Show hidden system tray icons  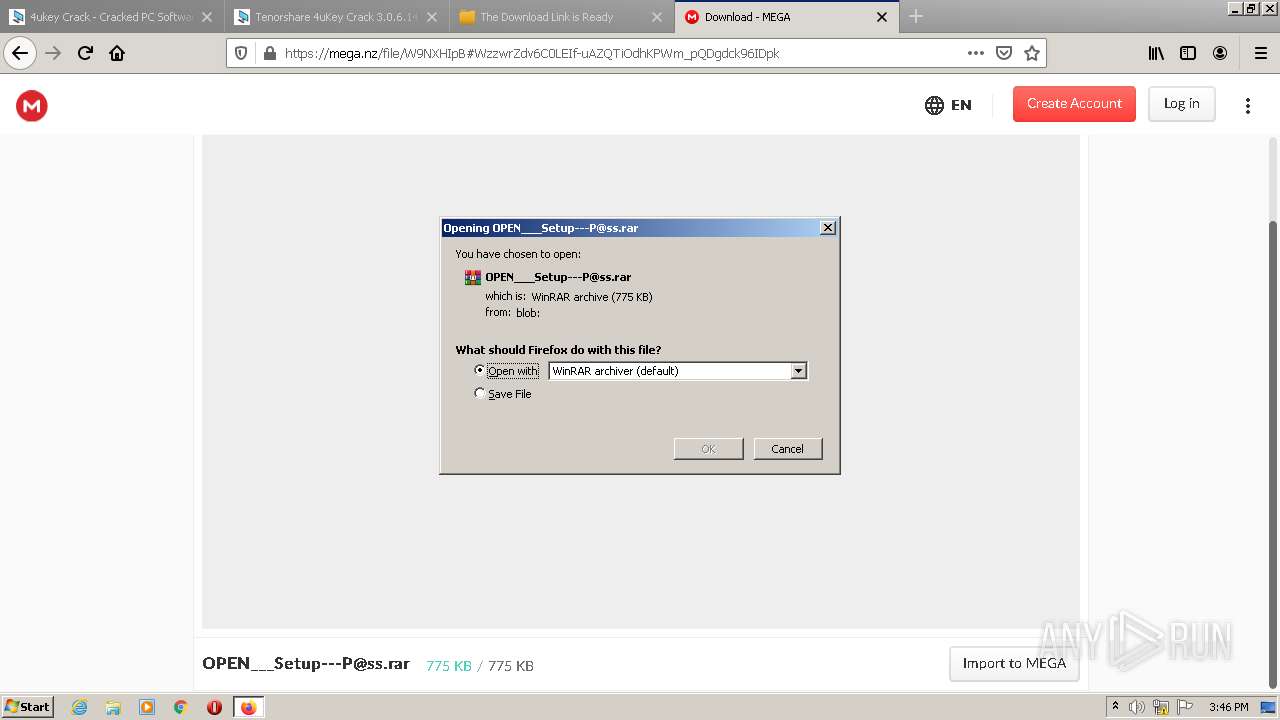(x=1116, y=707)
